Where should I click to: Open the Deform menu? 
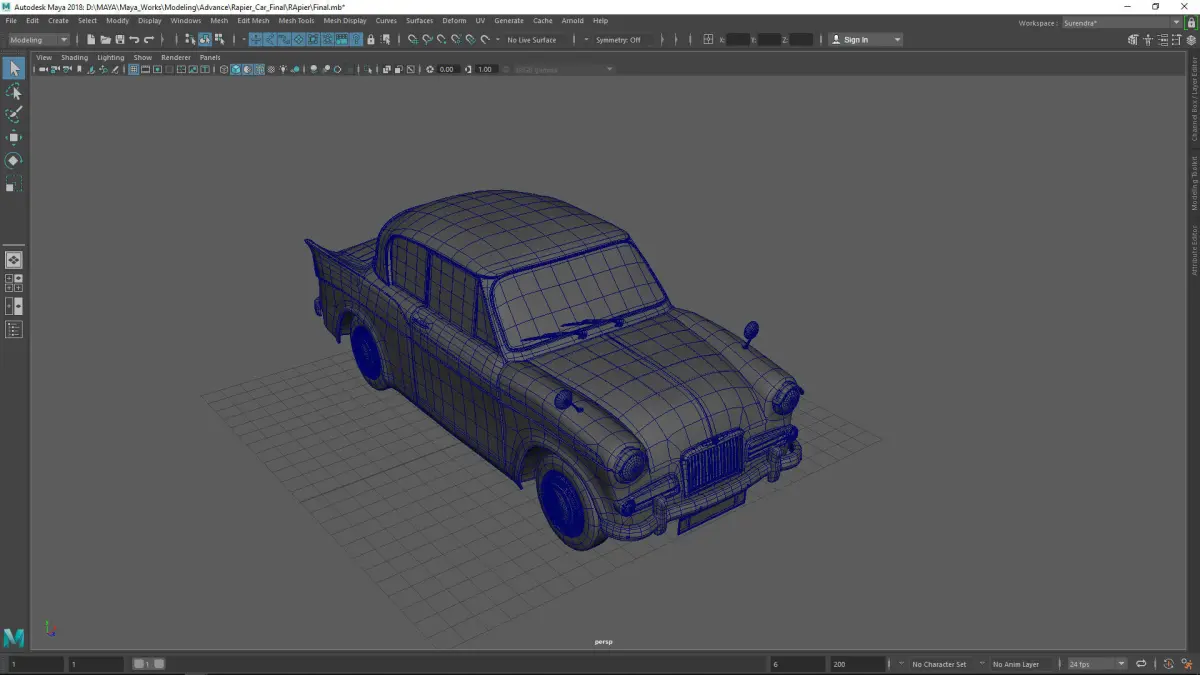454,21
